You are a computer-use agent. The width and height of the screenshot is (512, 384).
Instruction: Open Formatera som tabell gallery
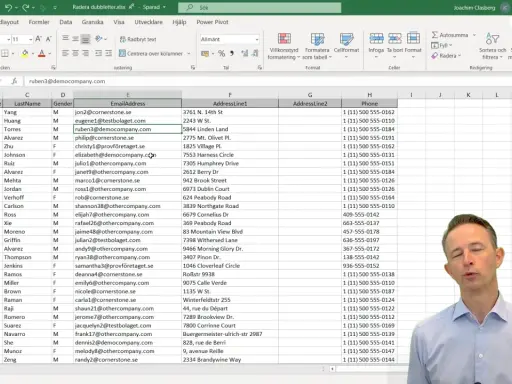317,46
